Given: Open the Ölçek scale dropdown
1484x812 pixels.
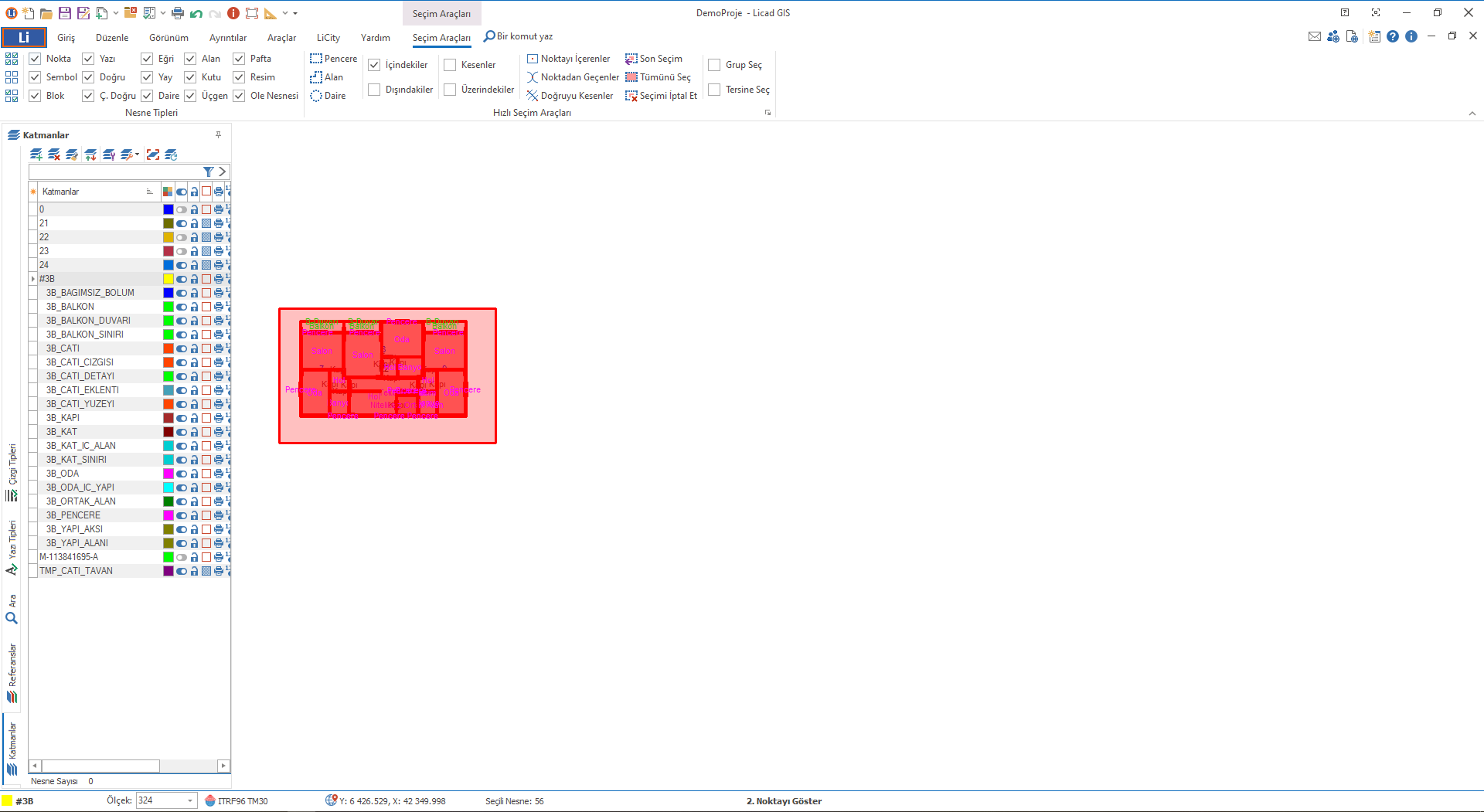Looking at the screenshot, I should tap(190, 801).
